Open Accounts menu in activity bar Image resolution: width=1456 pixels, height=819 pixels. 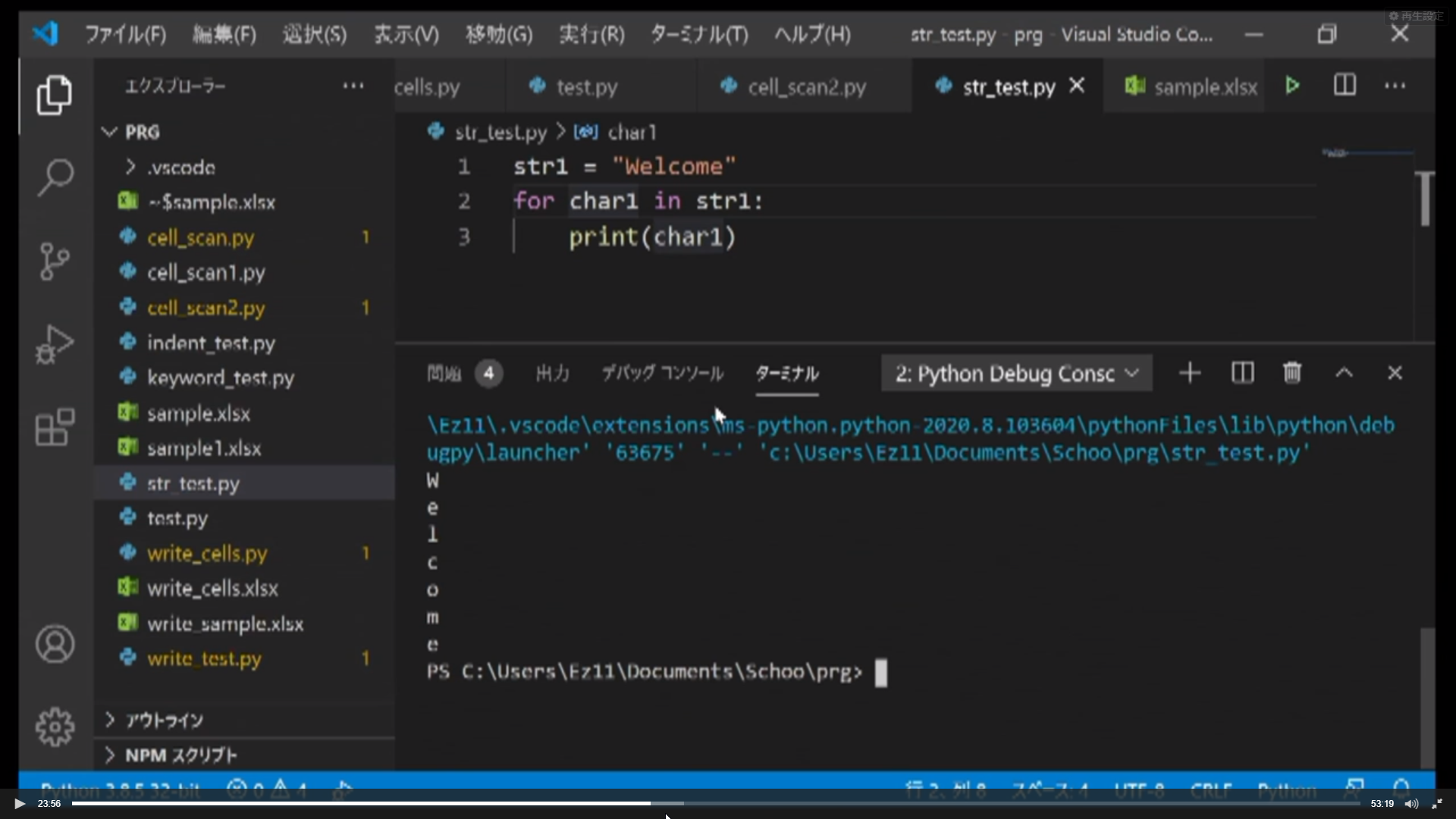(x=55, y=645)
